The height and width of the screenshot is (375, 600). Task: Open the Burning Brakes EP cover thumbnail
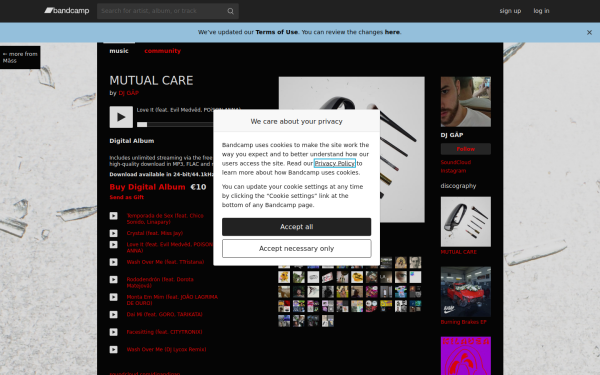(x=466, y=292)
